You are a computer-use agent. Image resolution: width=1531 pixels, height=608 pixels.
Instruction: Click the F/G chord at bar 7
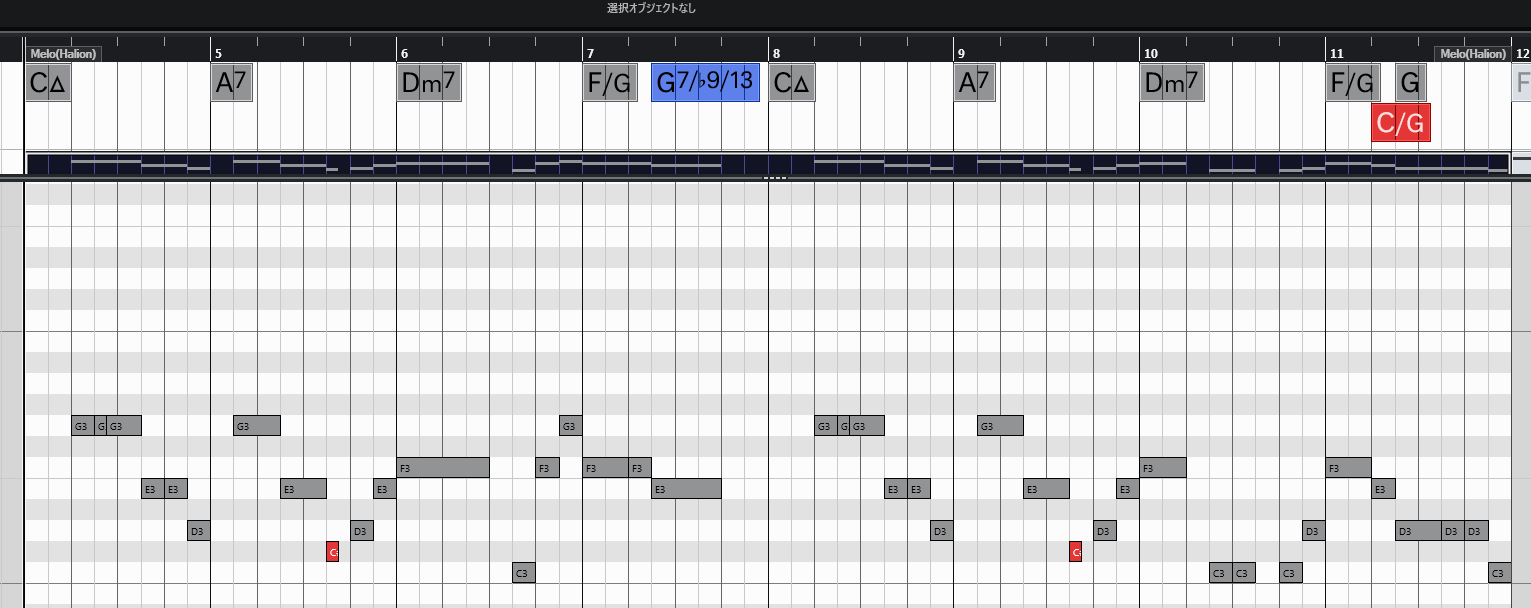point(610,82)
